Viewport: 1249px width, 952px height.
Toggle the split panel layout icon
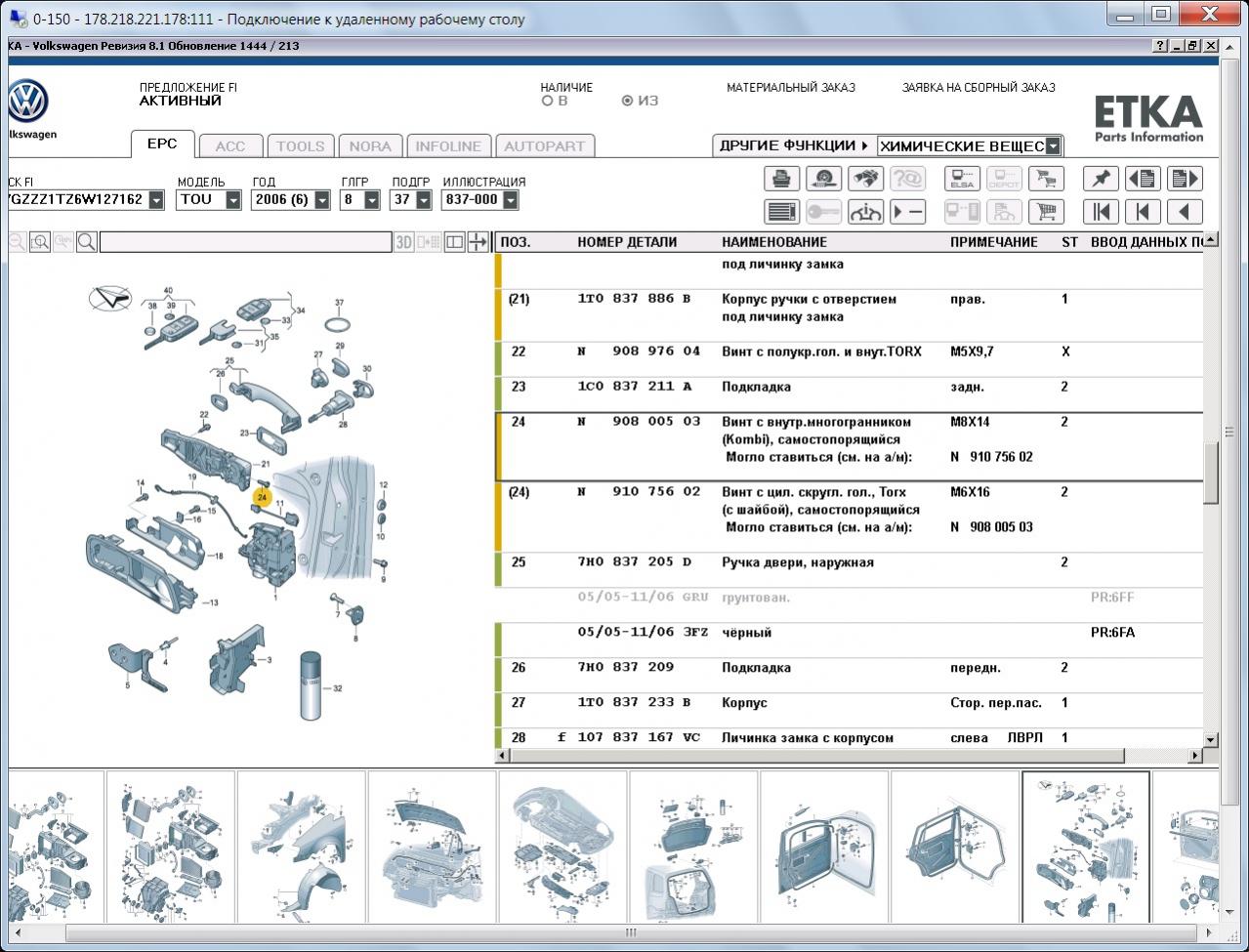tap(454, 242)
